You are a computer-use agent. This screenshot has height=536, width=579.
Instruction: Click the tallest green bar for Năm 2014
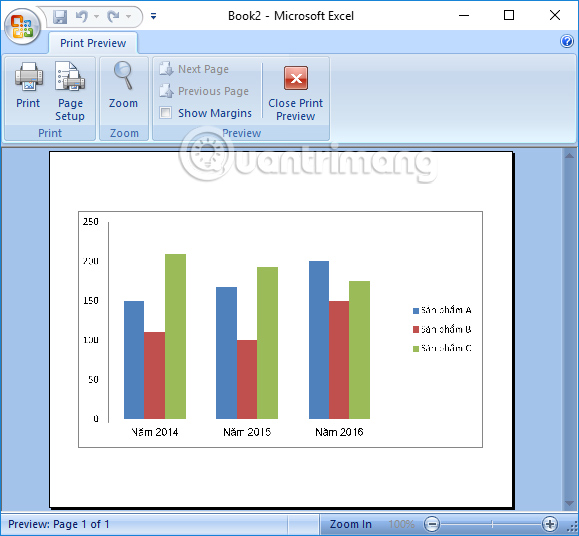pos(175,336)
